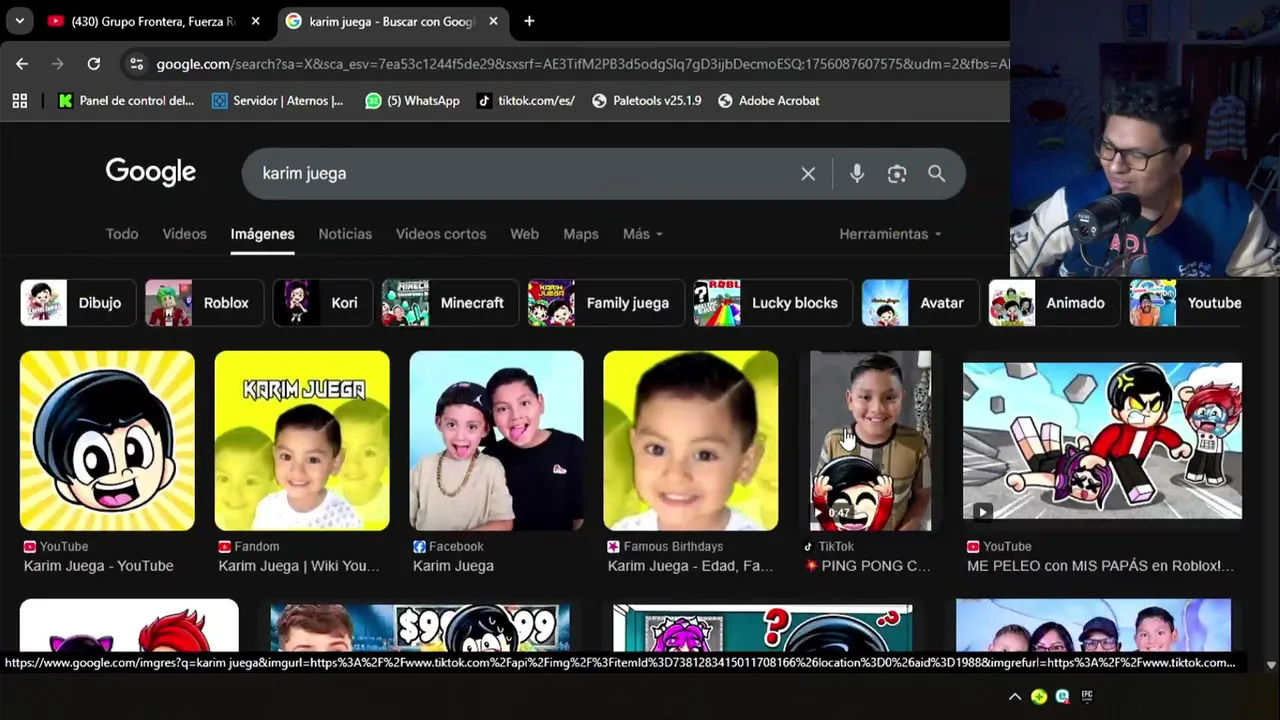Viewport: 1280px width, 720px height.
Task: Open Adobe Acrobat bookmark
Action: (769, 100)
